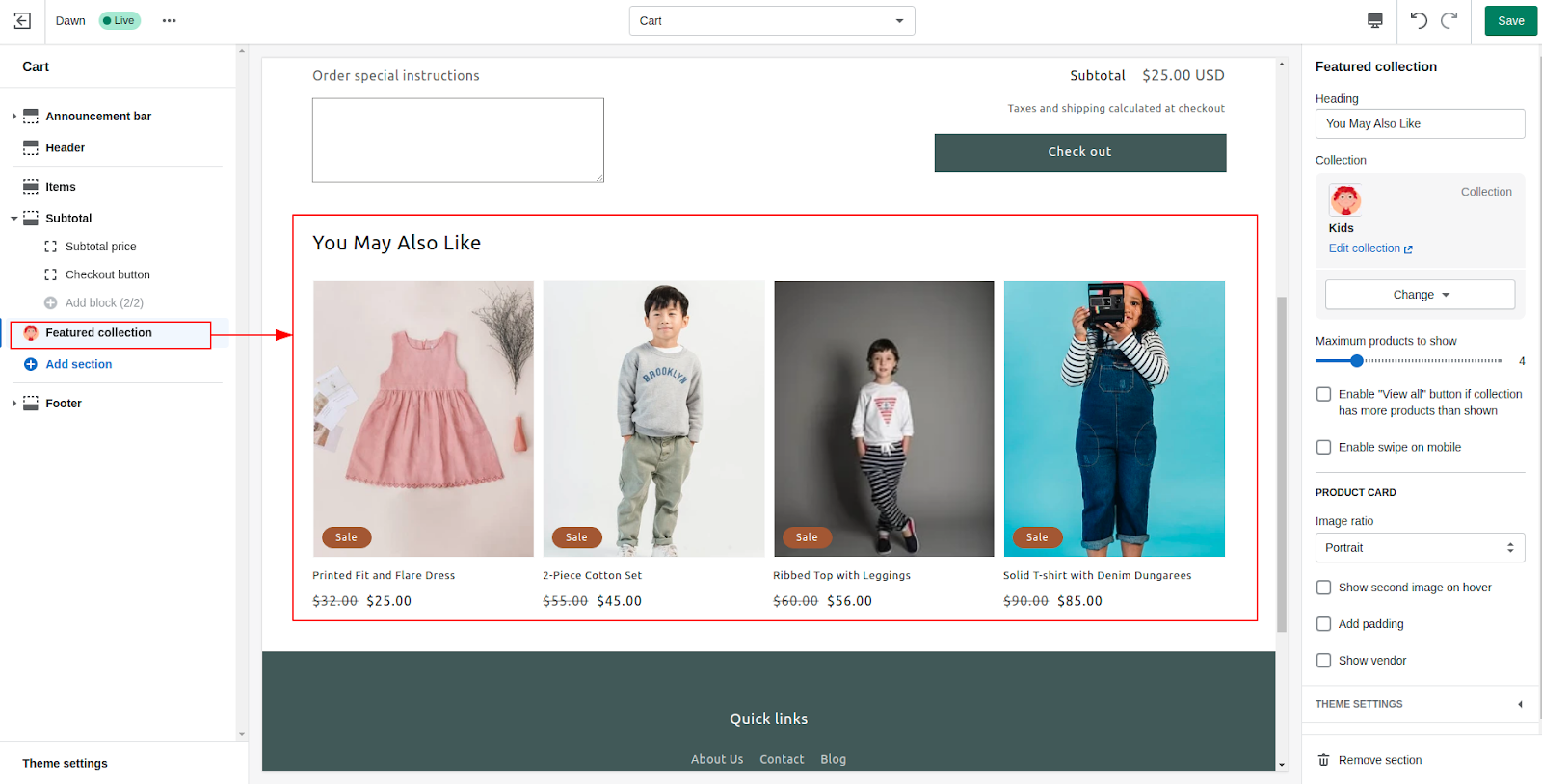
Task: Click the Maximum products to show slider
Action: tap(1357, 361)
